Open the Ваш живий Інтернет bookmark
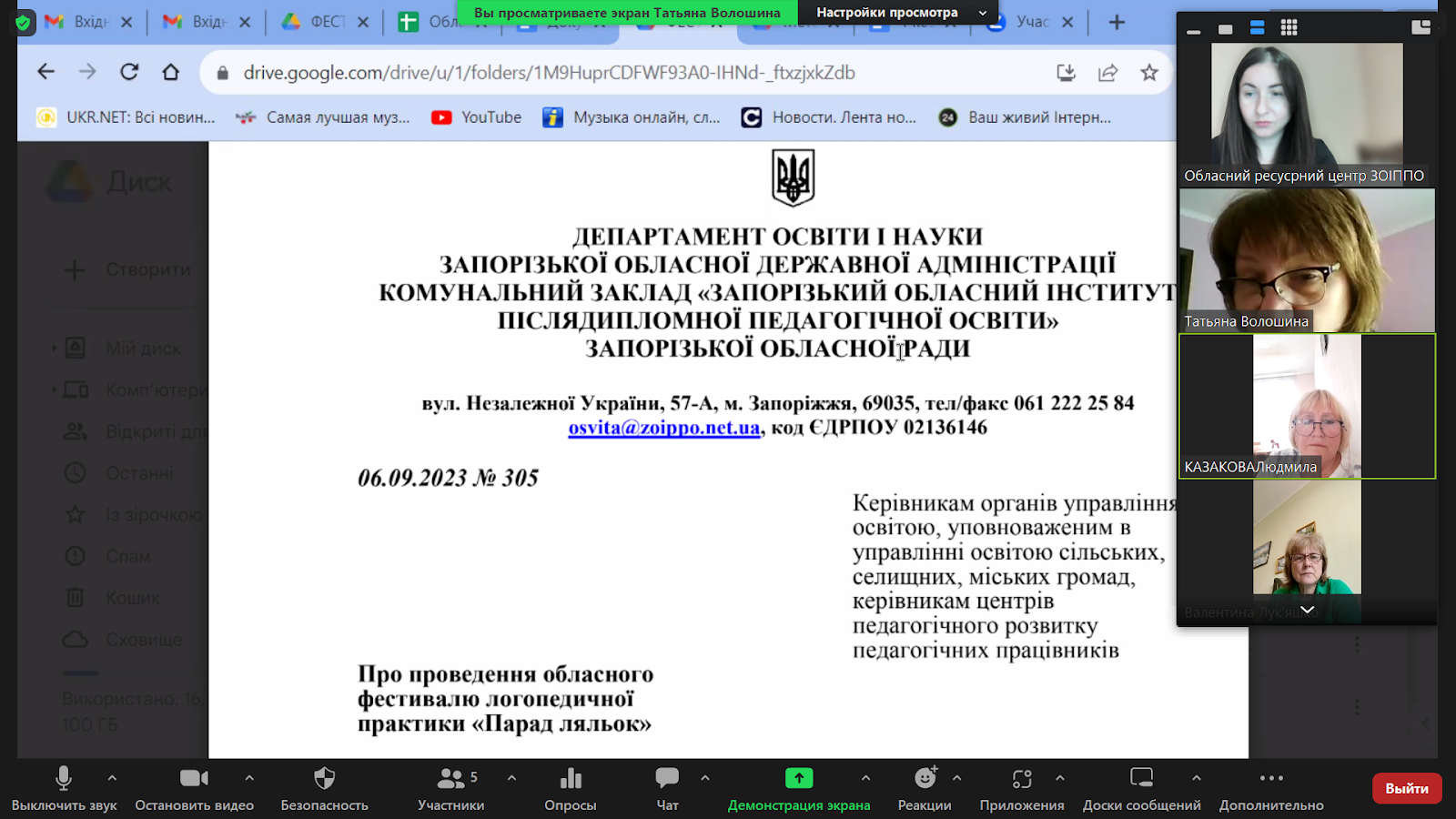The image size is (1456, 819). [1025, 117]
